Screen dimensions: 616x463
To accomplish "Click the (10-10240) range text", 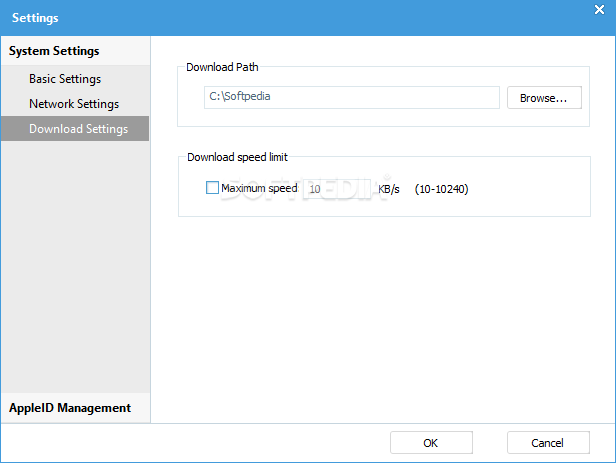I will pyautogui.click(x=442, y=189).
